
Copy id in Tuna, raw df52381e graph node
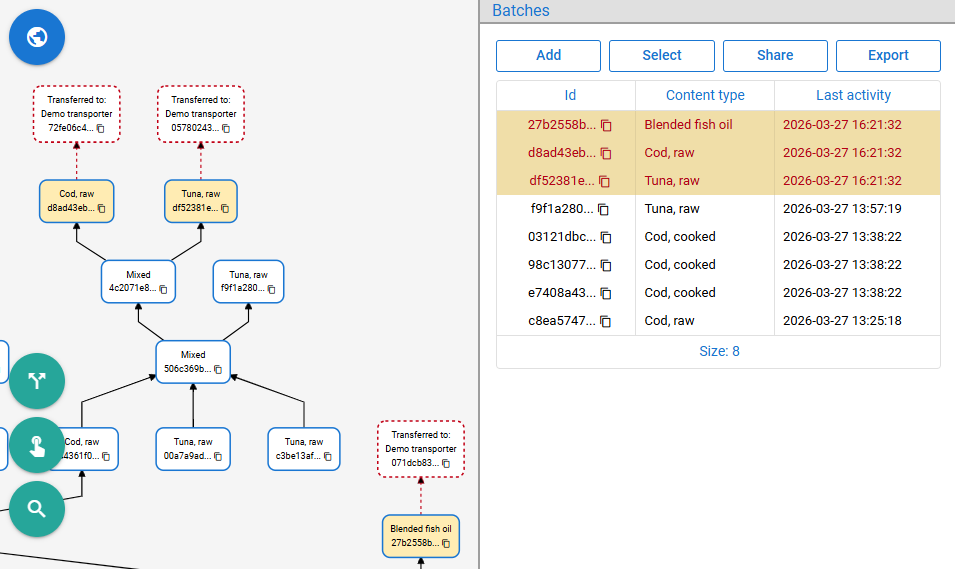tap(225, 208)
